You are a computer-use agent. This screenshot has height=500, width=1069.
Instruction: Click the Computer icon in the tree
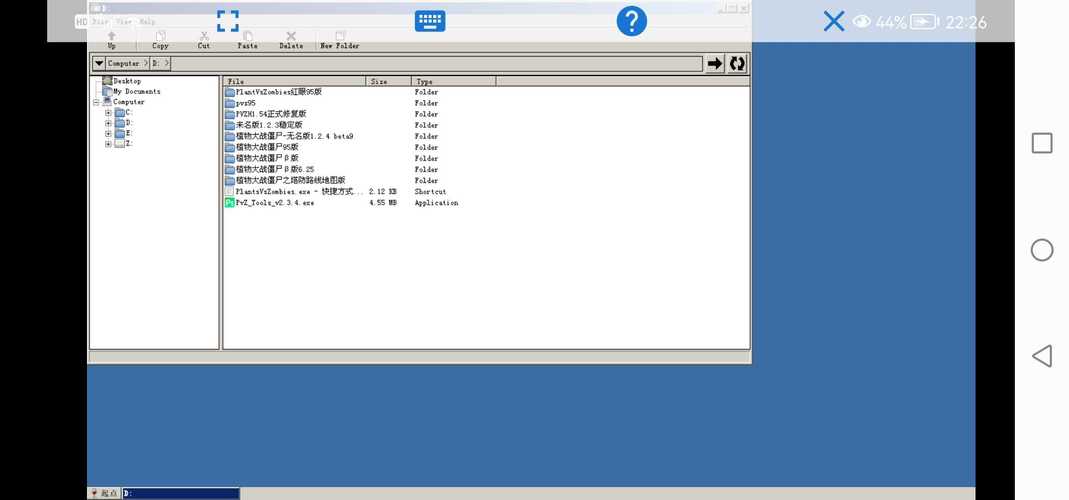[107, 102]
